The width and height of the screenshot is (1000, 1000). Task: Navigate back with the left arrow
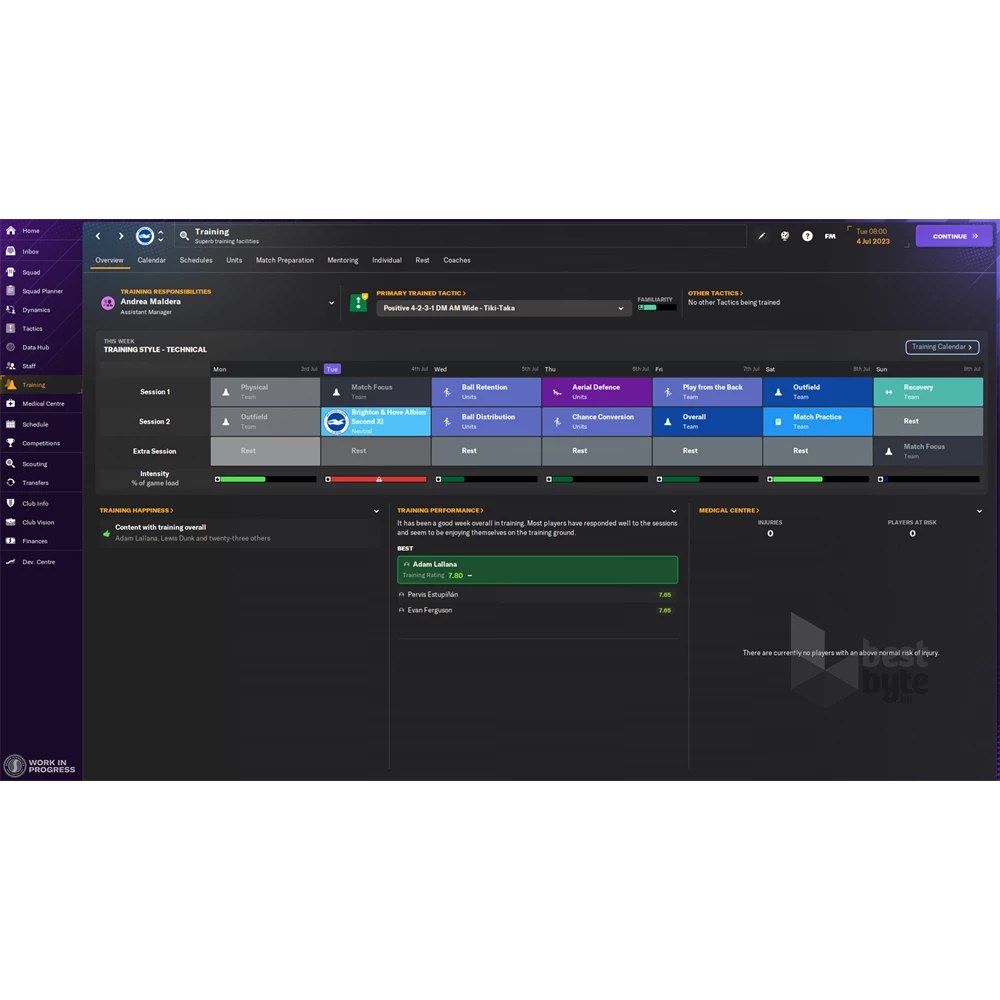[98, 237]
